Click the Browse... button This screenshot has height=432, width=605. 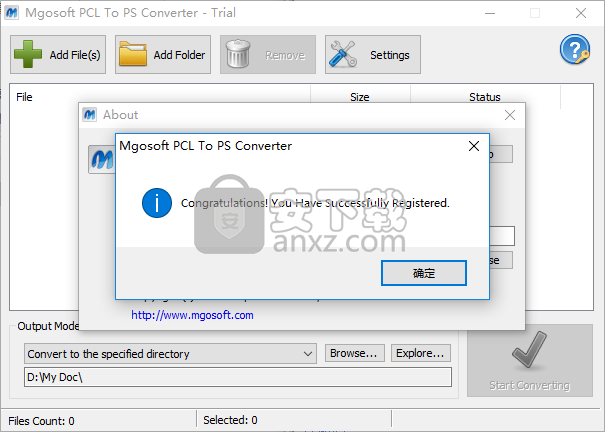click(355, 353)
